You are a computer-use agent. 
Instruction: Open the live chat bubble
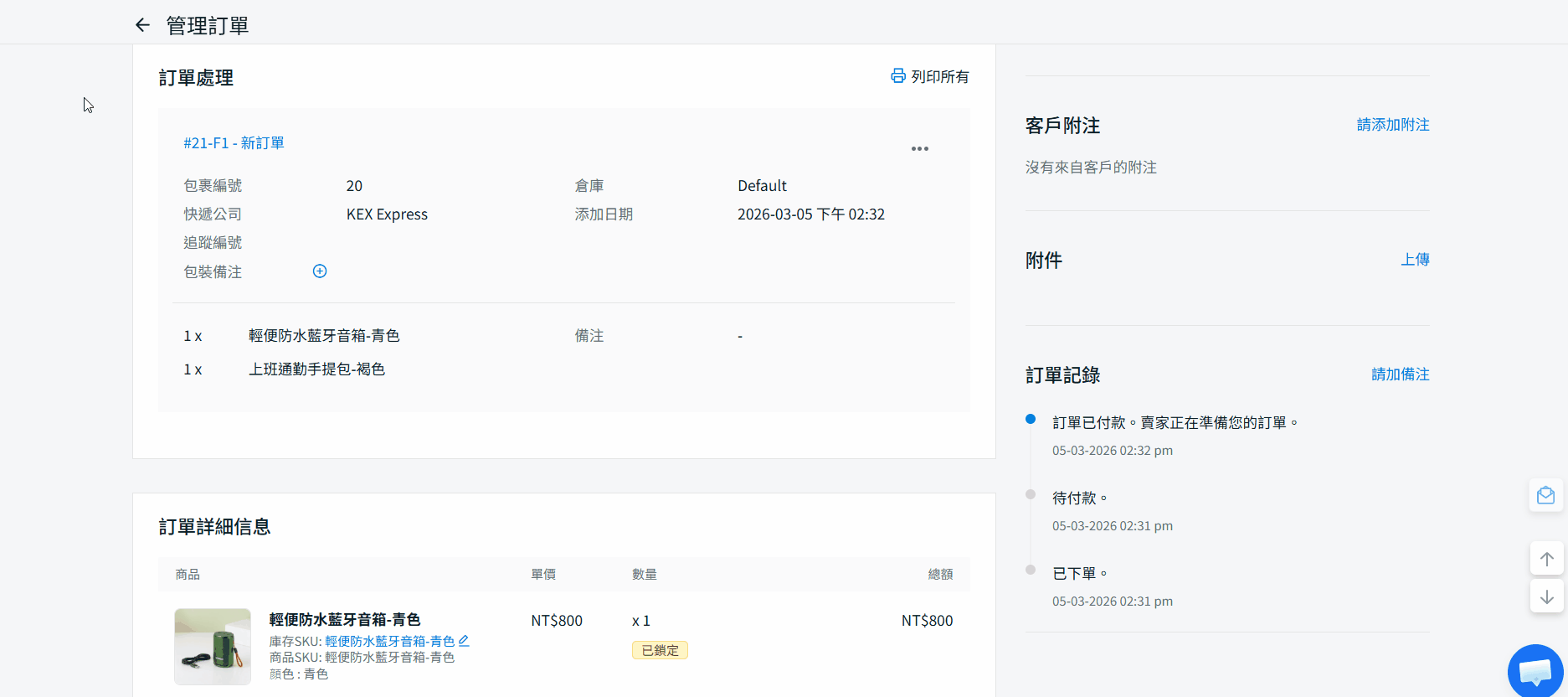pos(1535,672)
